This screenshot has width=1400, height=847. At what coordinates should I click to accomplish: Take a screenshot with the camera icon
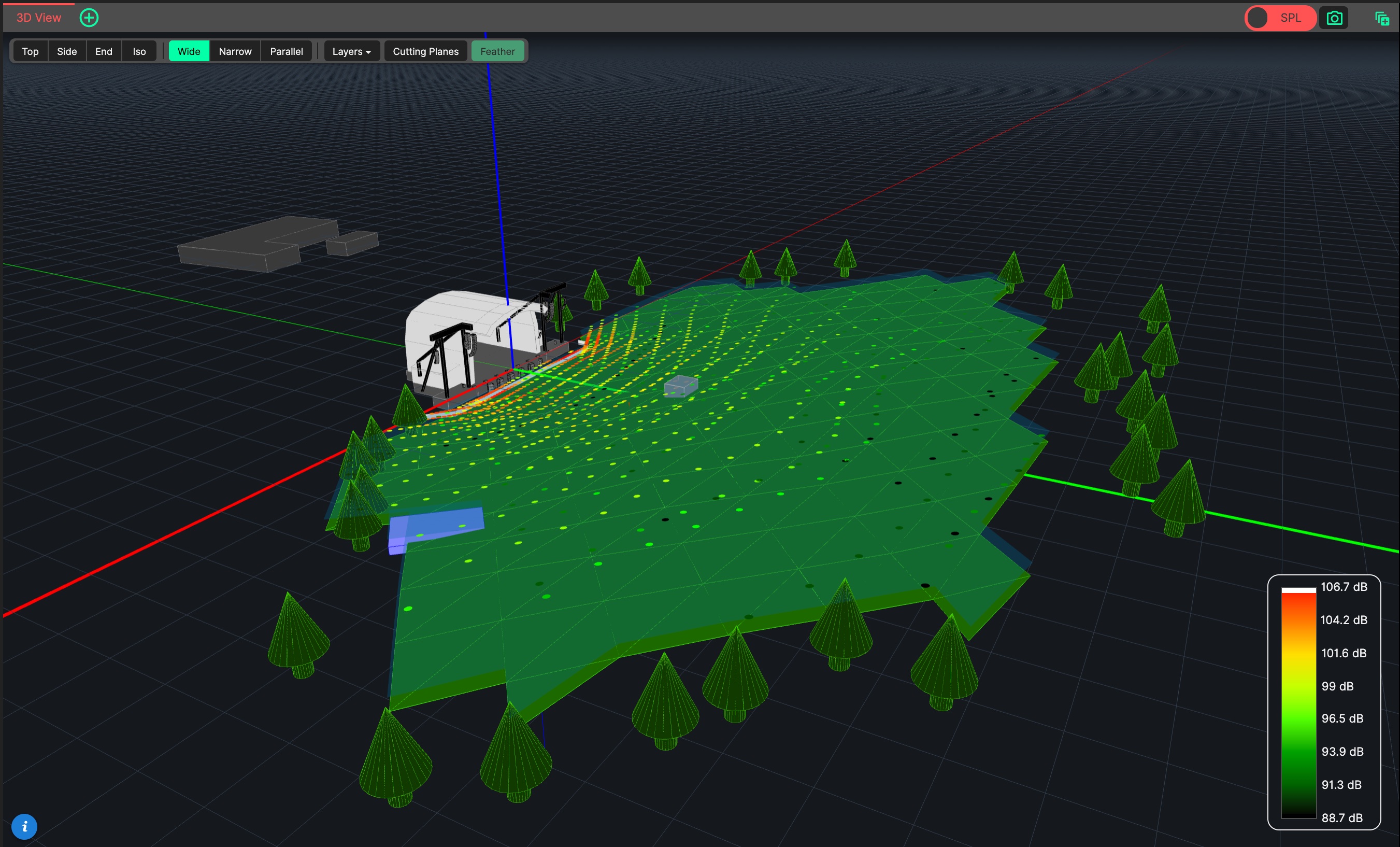pos(1334,18)
